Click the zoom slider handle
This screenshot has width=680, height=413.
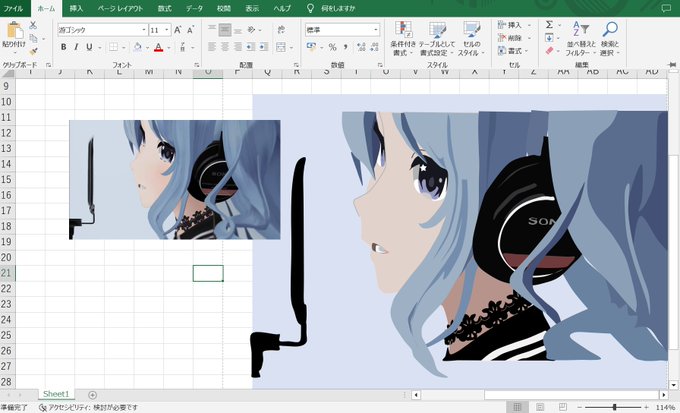tap(614, 407)
